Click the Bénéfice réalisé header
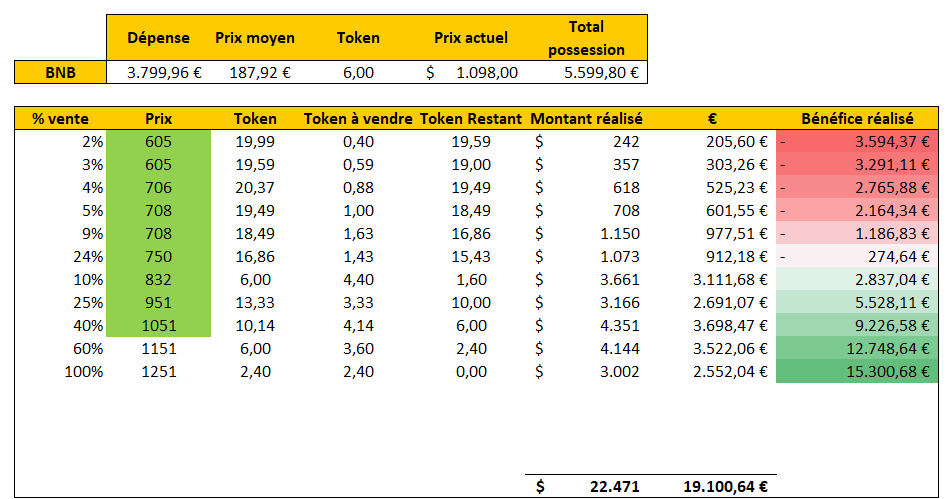Screen dimensions: 951x499 point(857,118)
